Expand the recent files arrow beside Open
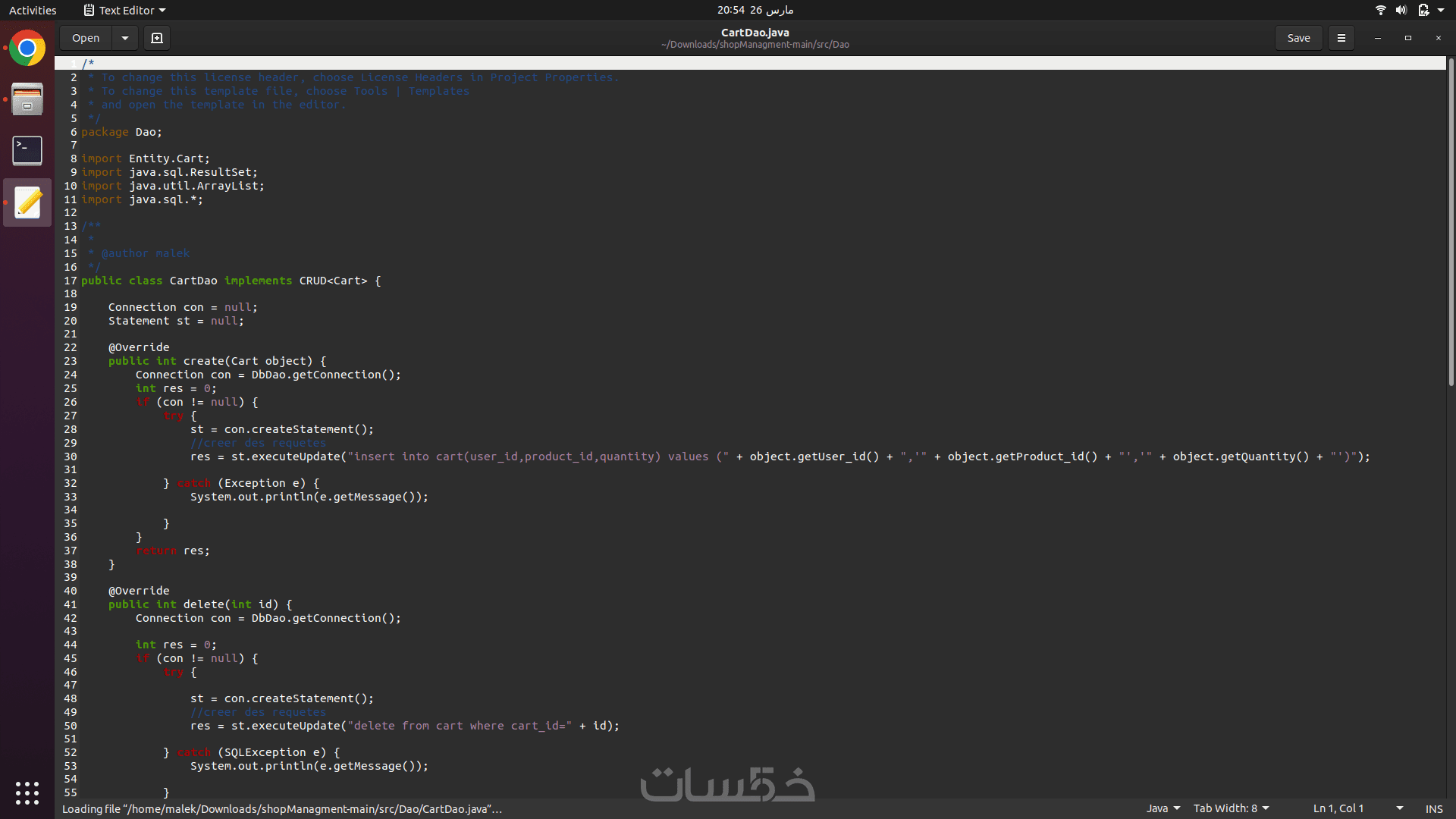This screenshot has height=819, width=1456. click(125, 38)
